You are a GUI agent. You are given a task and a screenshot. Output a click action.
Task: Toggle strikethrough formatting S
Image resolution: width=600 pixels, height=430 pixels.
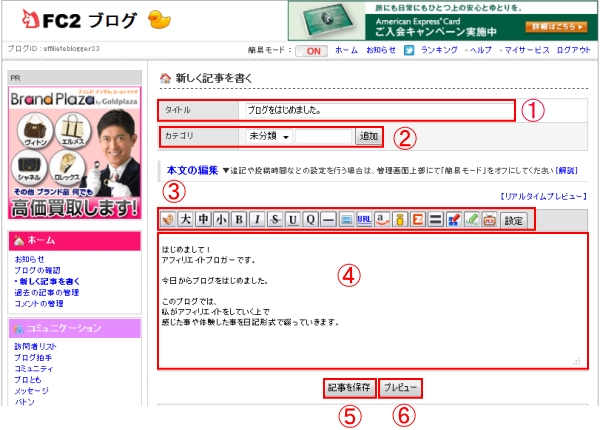coord(275,220)
